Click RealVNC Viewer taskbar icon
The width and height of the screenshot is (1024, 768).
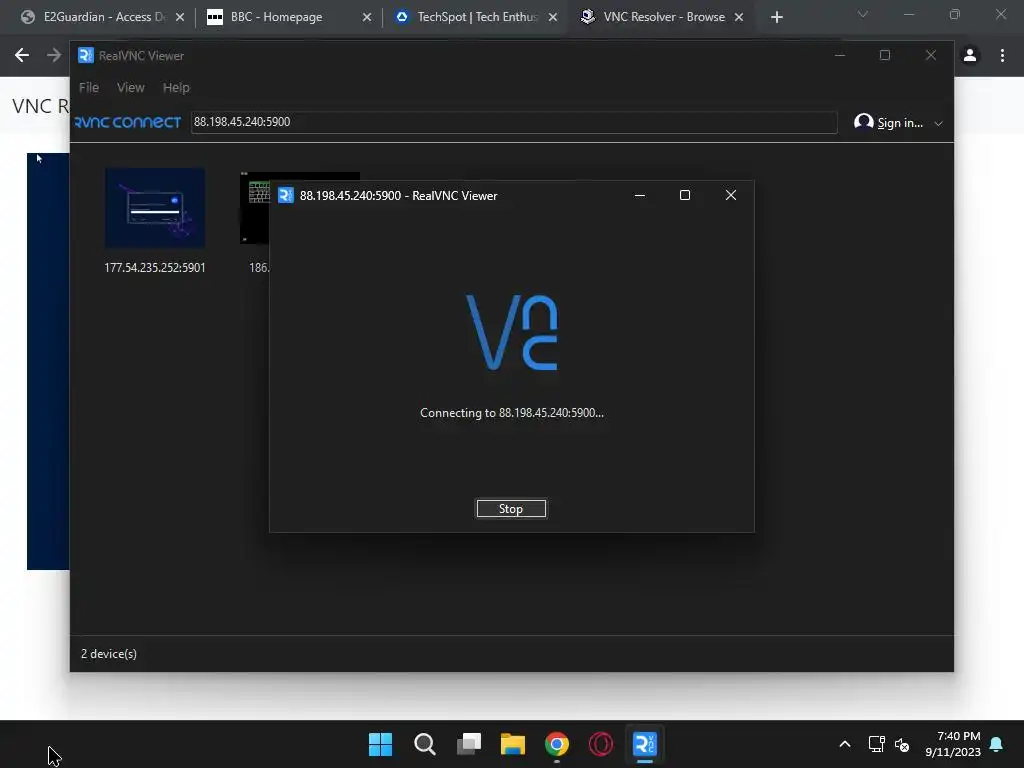(645, 744)
